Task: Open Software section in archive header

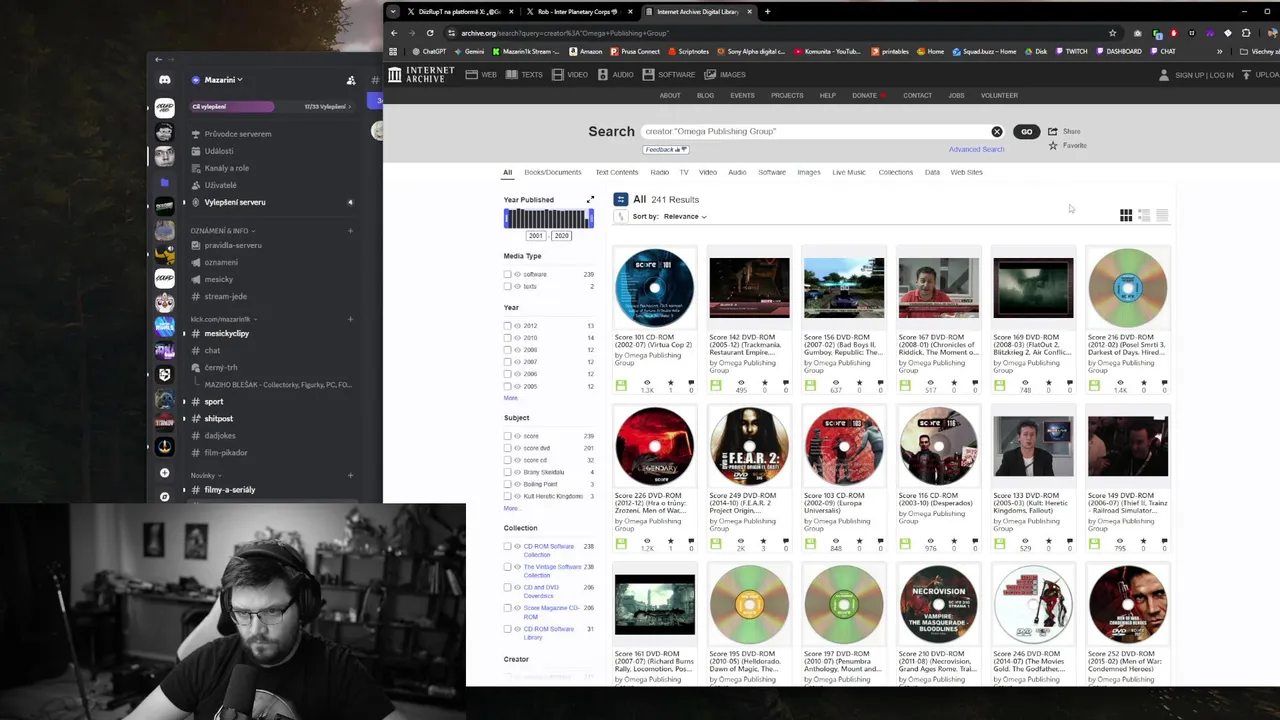Action: pos(669,74)
